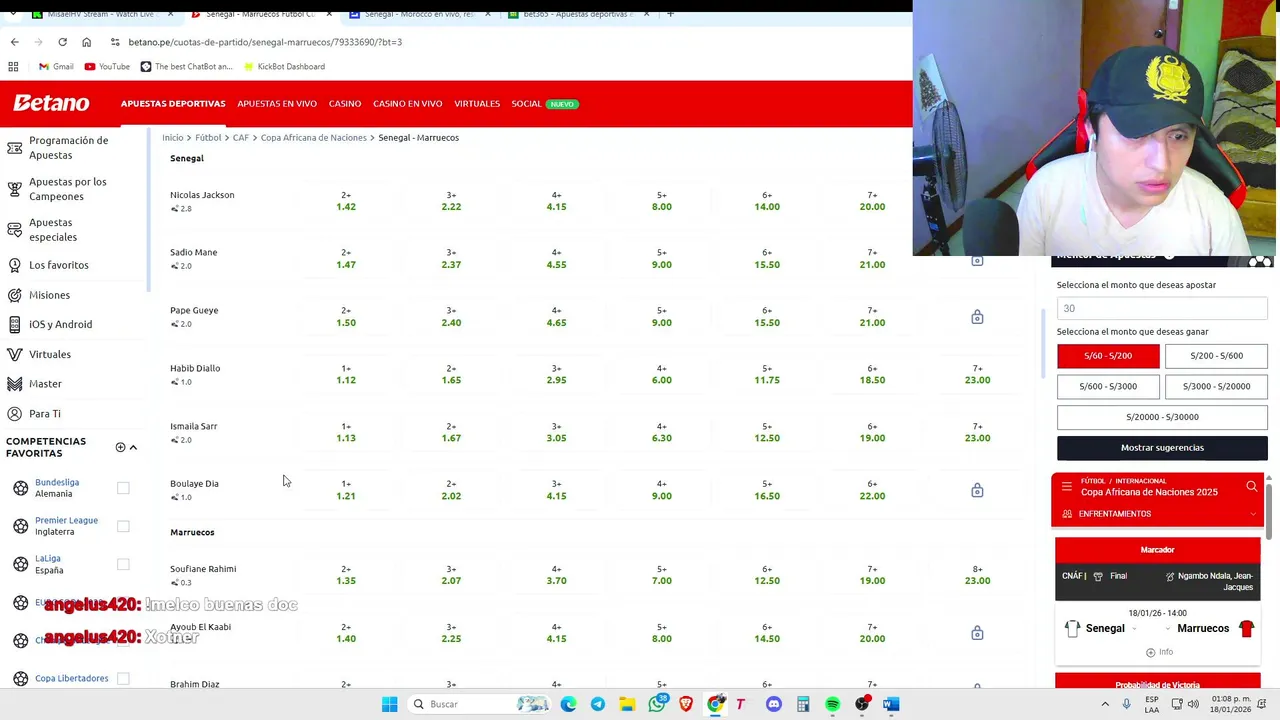Click the locked market icon in Boulaye Dia row

pyautogui.click(x=977, y=490)
